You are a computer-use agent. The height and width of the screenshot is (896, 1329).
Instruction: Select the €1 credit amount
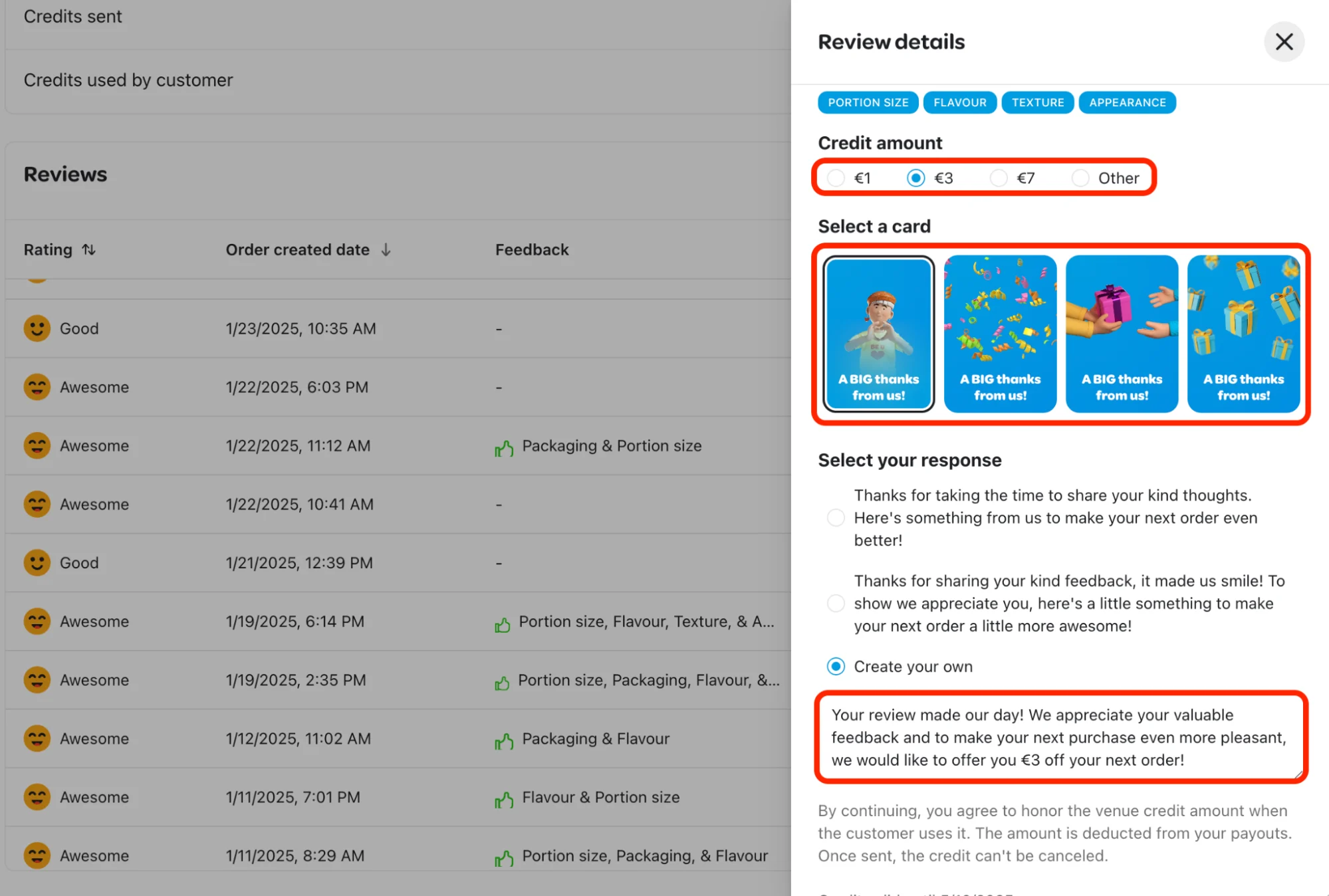836,178
